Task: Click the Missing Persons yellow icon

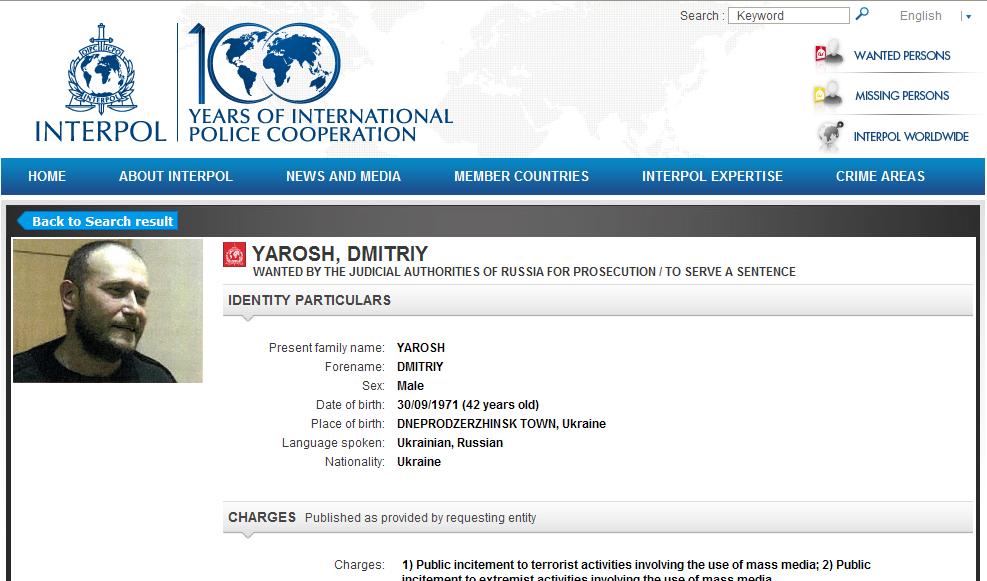Action: pos(828,95)
